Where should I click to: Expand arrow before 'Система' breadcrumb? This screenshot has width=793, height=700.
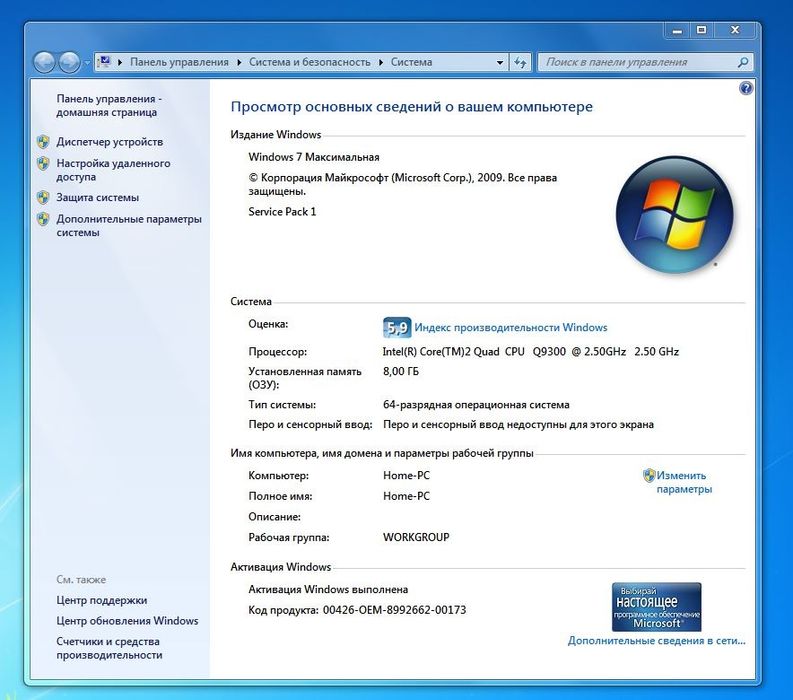(x=381, y=62)
